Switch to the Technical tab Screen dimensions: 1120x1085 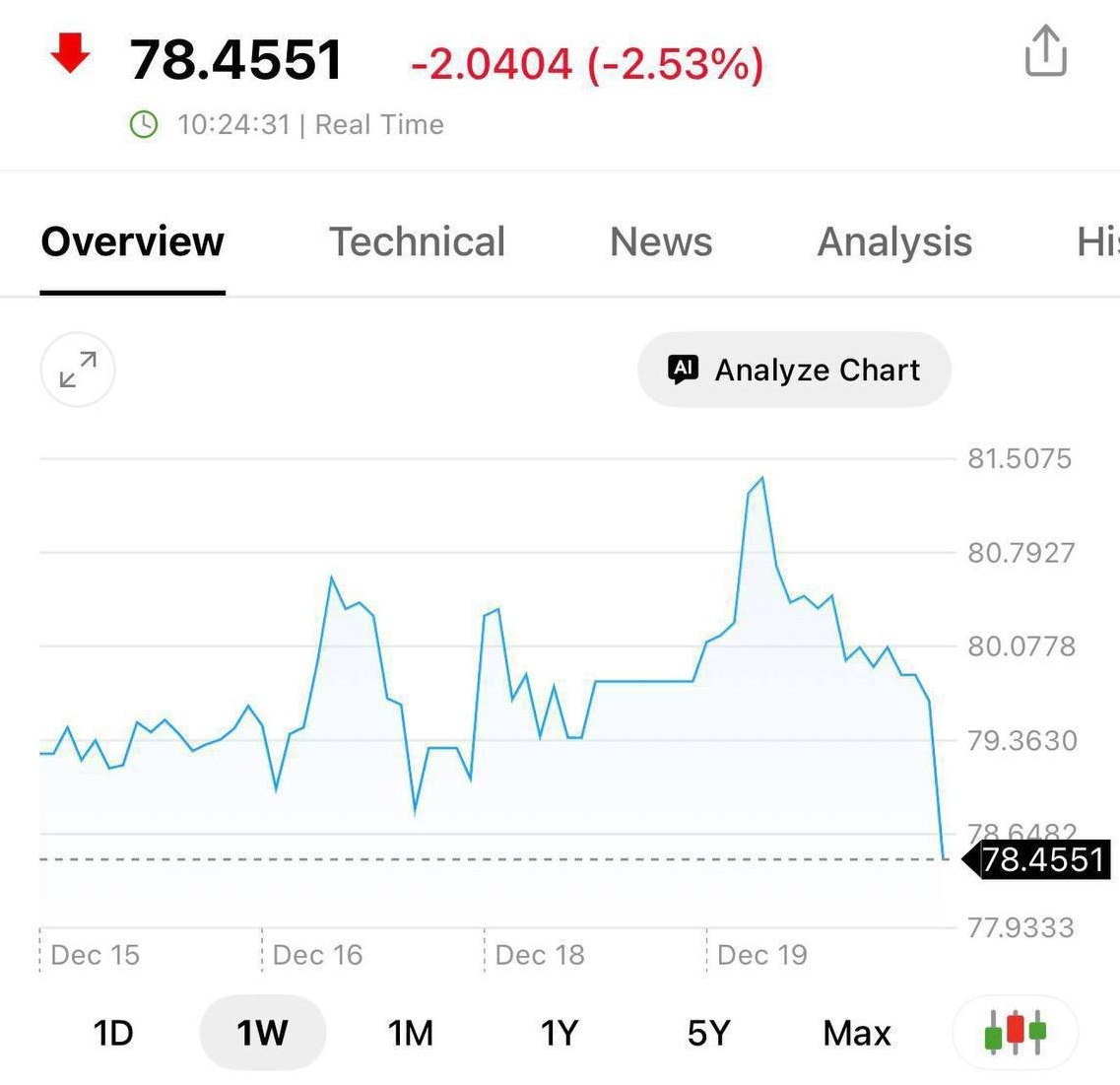(x=417, y=242)
